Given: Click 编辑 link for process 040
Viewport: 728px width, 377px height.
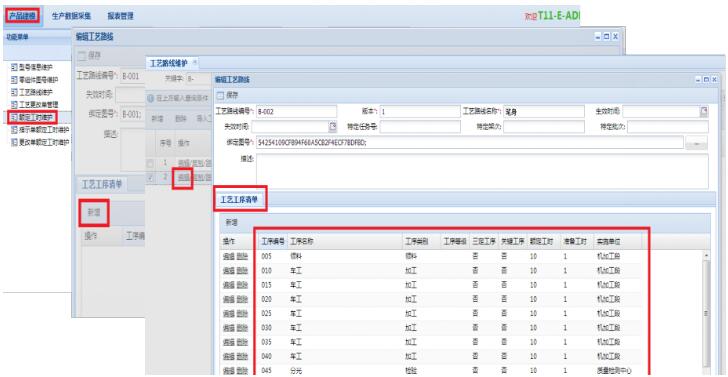Looking at the screenshot, I should click(x=228, y=357).
